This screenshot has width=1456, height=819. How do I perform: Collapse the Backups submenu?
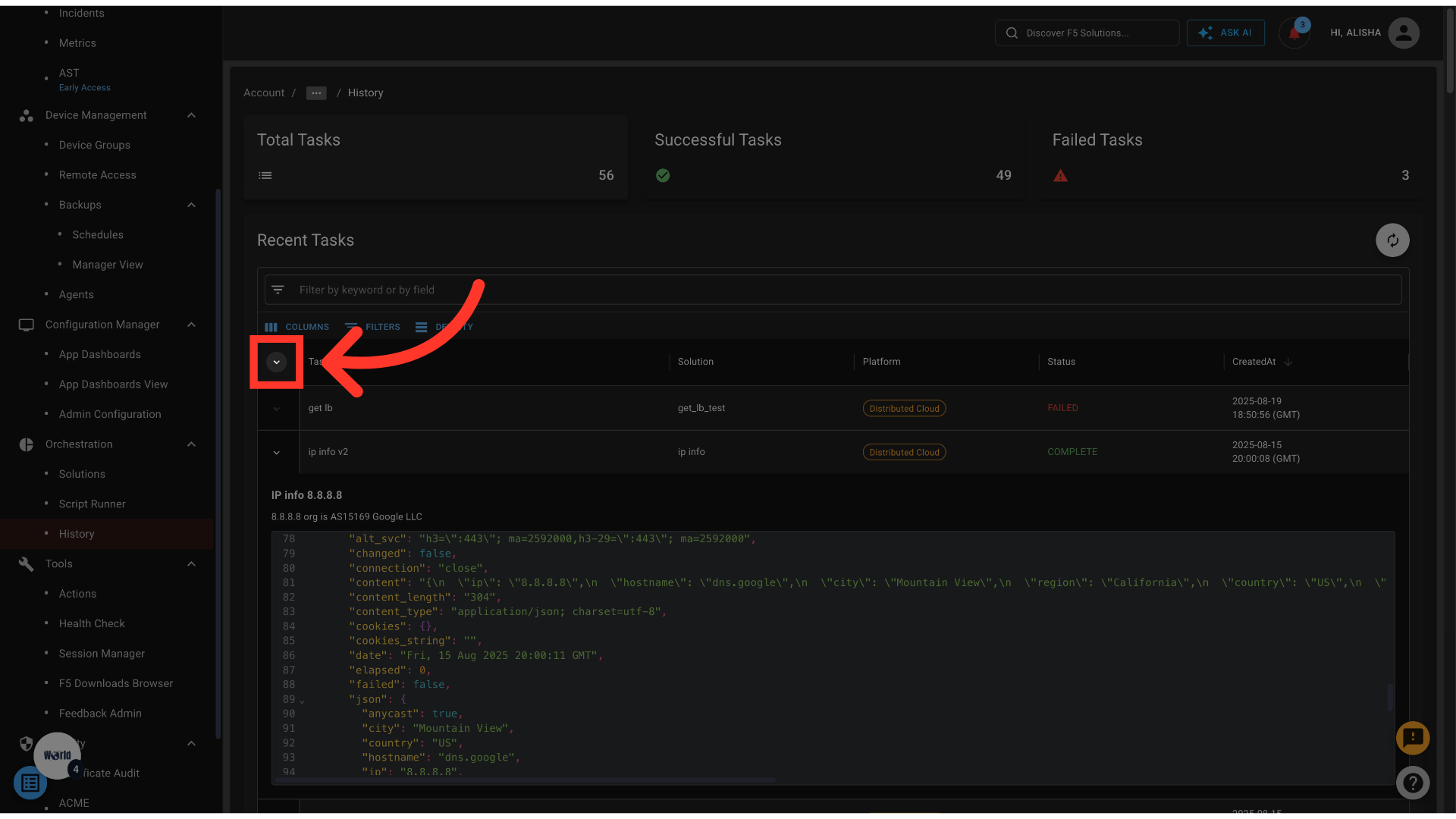191,205
